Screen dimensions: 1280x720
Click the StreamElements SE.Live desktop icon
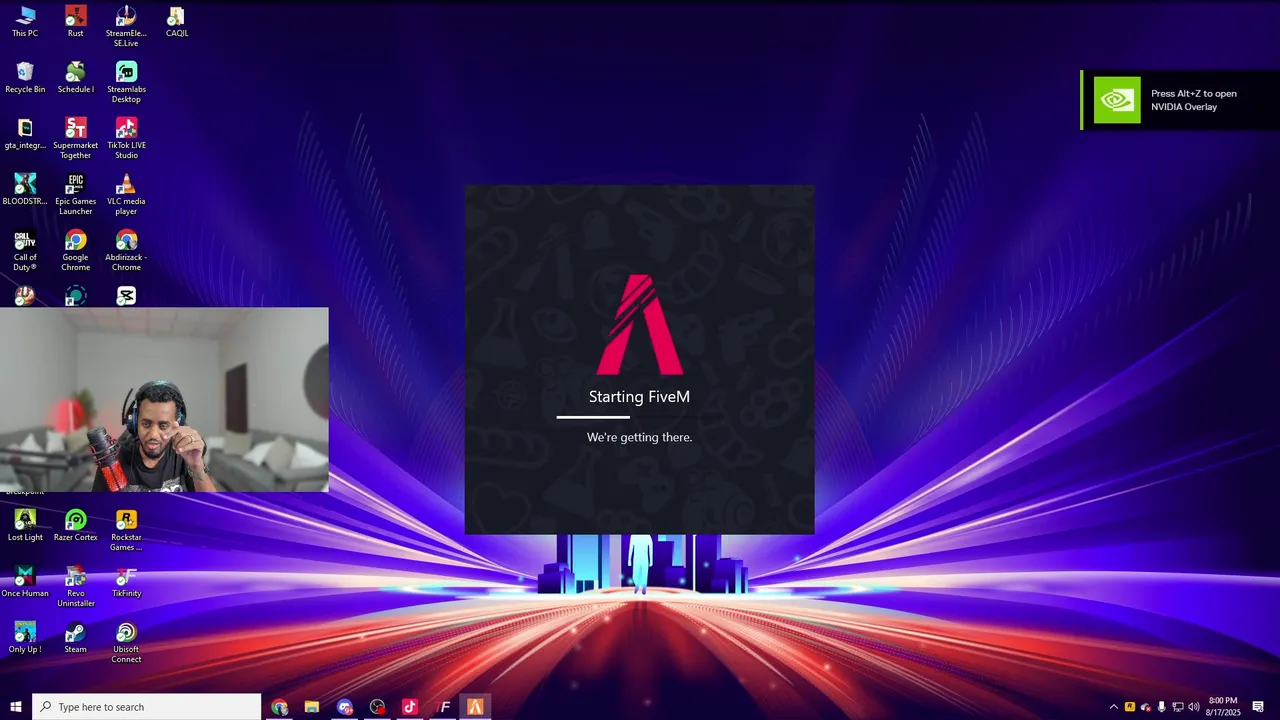pyautogui.click(x=126, y=27)
